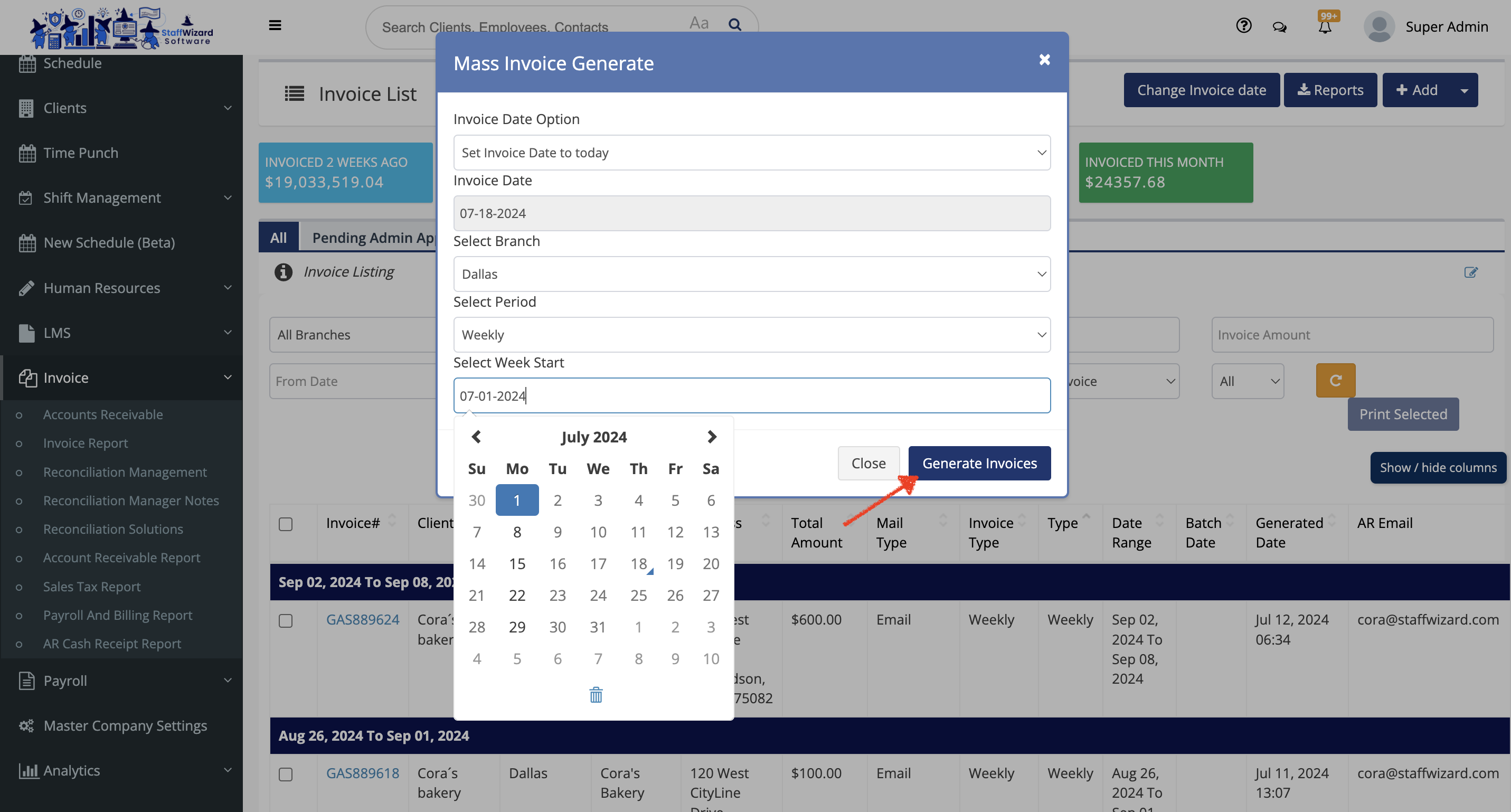Open Accounts Receivable in sidebar
1511x812 pixels.
[x=102, y=415]
